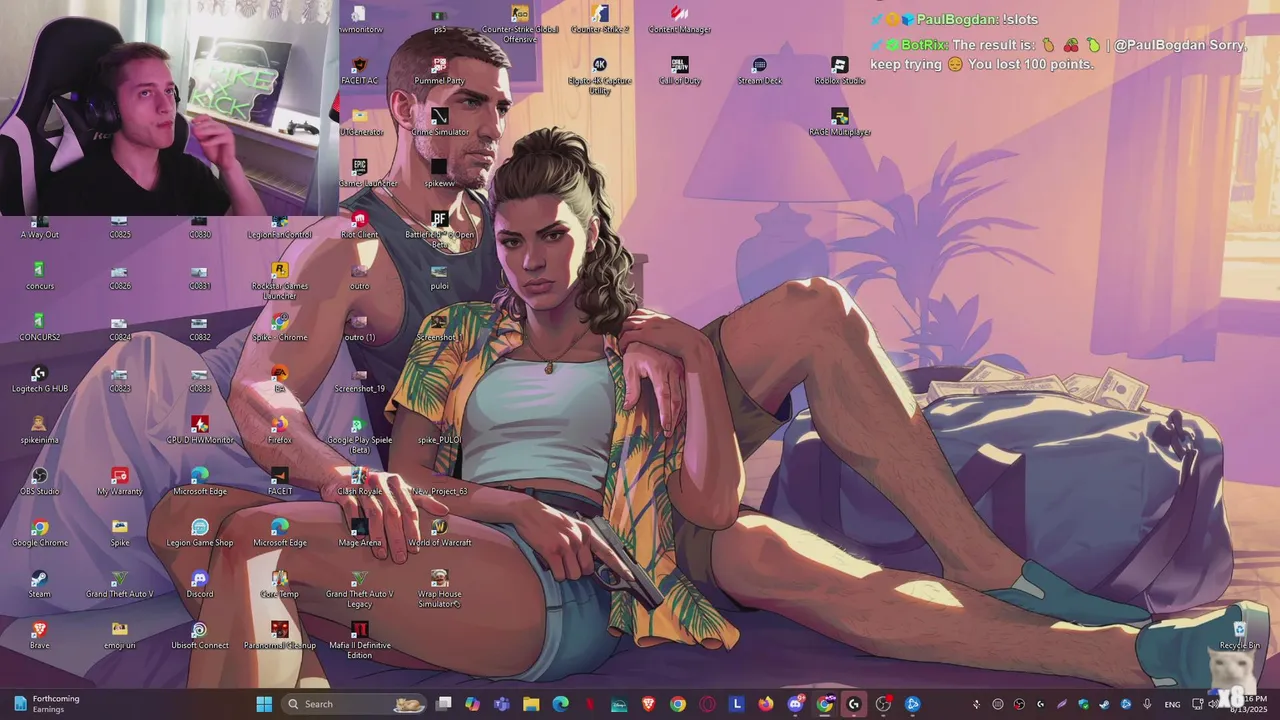This screenshot has width=1280, height=720.
Task: Select the FACEIT desktop icon beside Clash Royale
Action: coord(280,481)
